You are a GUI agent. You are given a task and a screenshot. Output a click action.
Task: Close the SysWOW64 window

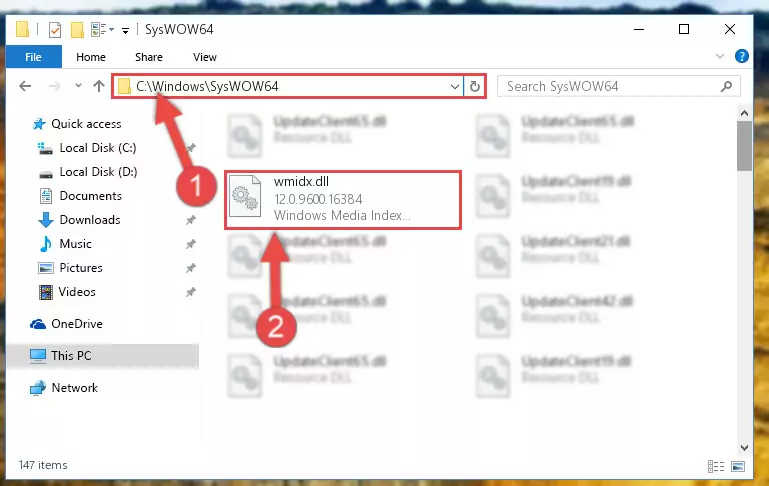(x=729, y=29)
